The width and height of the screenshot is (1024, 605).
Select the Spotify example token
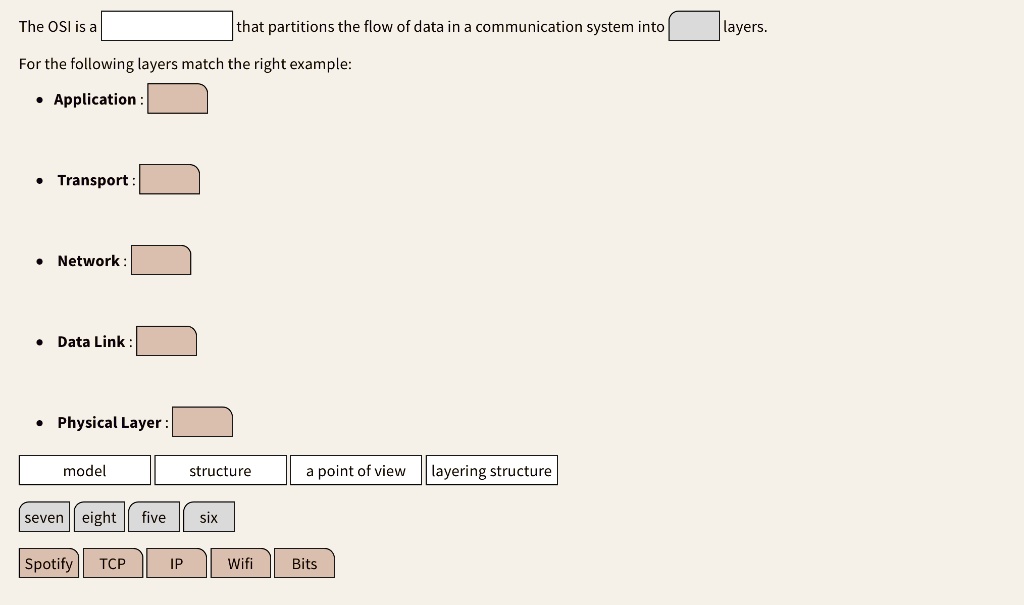coord(48,563)
